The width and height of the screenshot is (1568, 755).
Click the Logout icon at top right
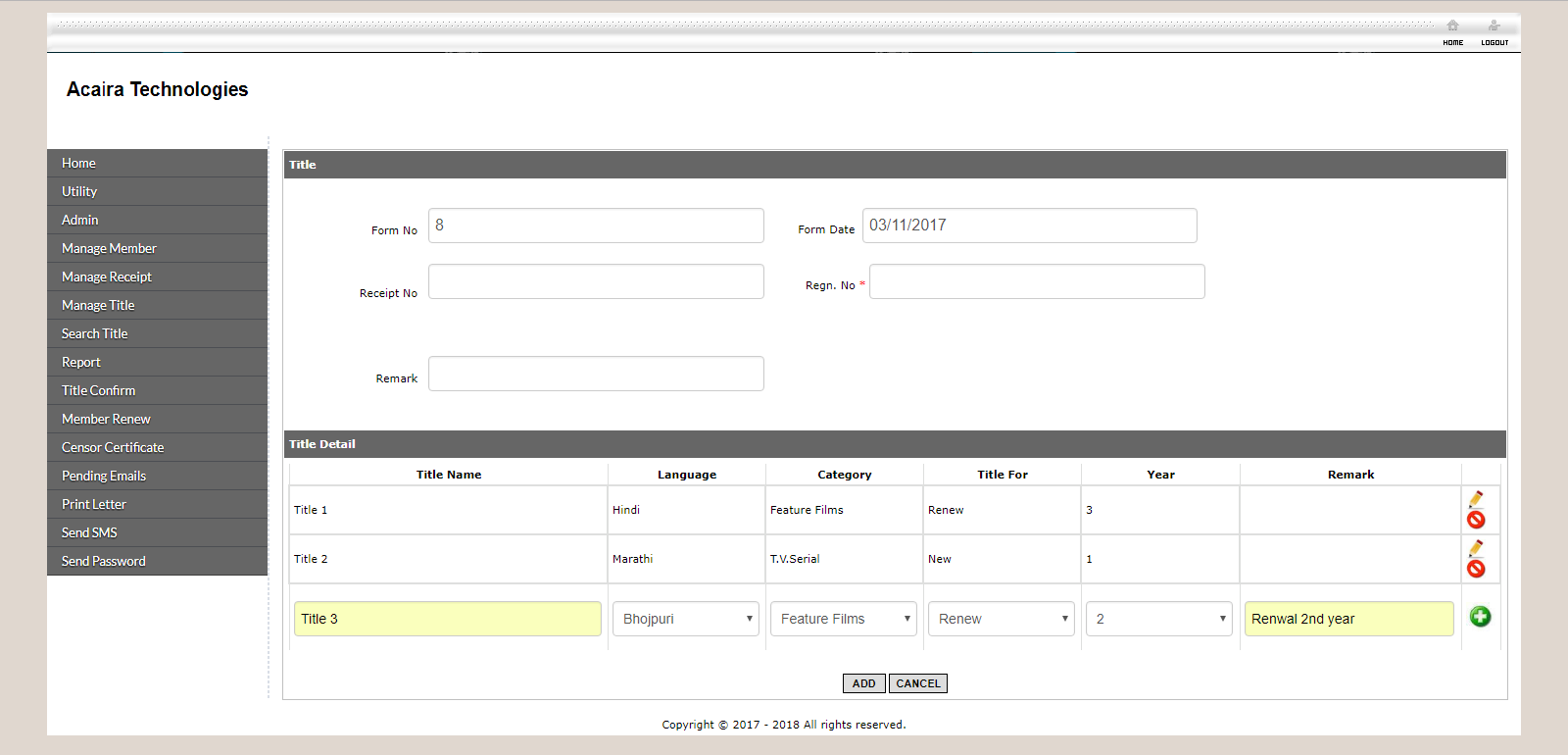point(1494,26)
